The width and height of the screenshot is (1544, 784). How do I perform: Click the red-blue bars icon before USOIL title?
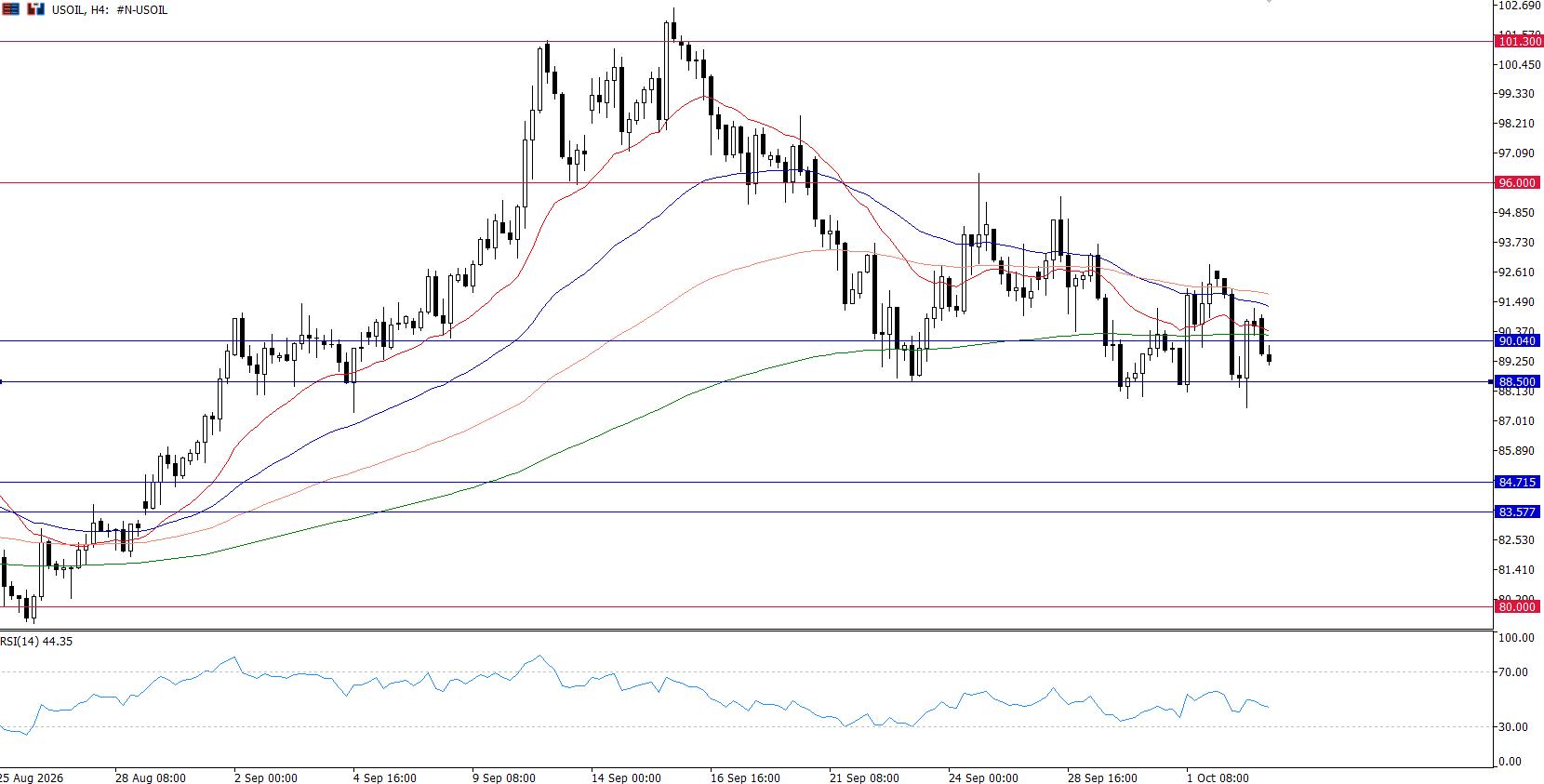(x=35, y=9)
